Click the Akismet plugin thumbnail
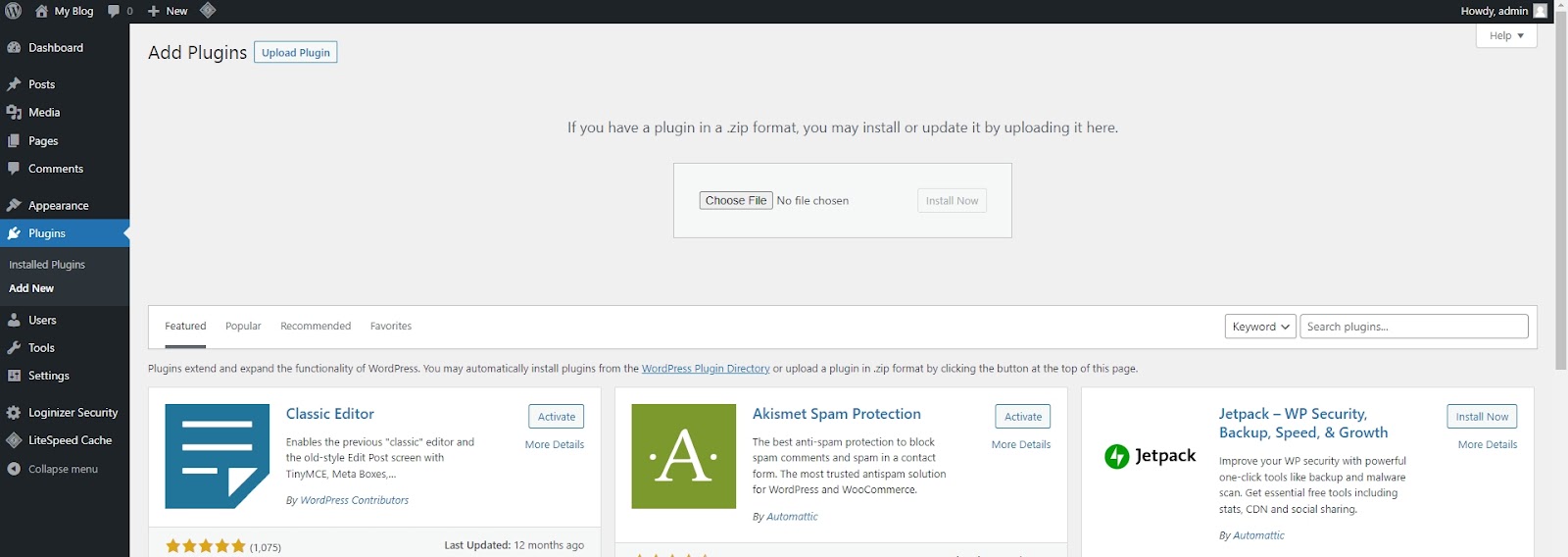Image resolution: width=1568 pixels, height=557 pixels. point(683,456)
